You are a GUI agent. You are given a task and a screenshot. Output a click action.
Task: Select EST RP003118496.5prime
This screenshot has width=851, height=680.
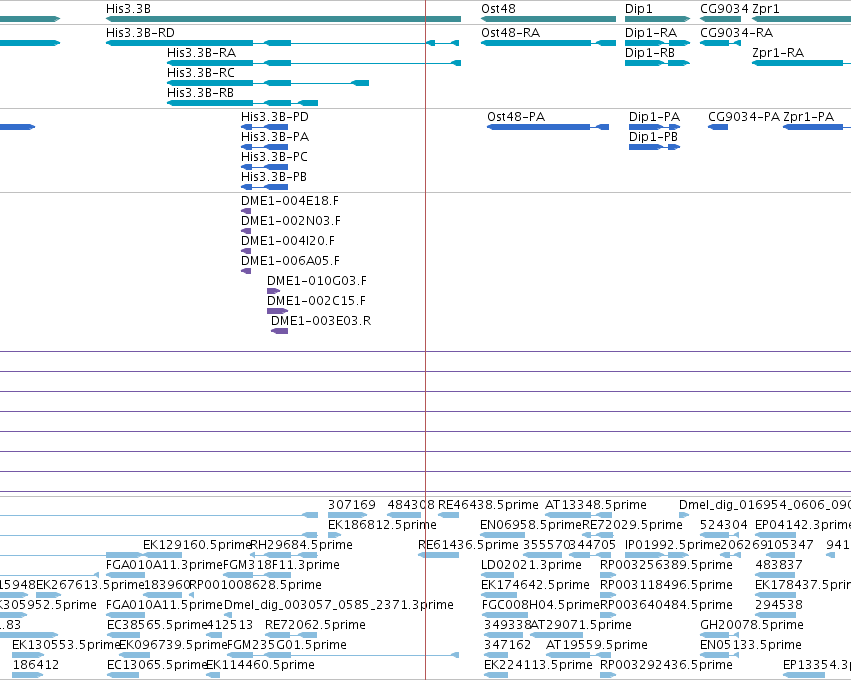[608, 595]
